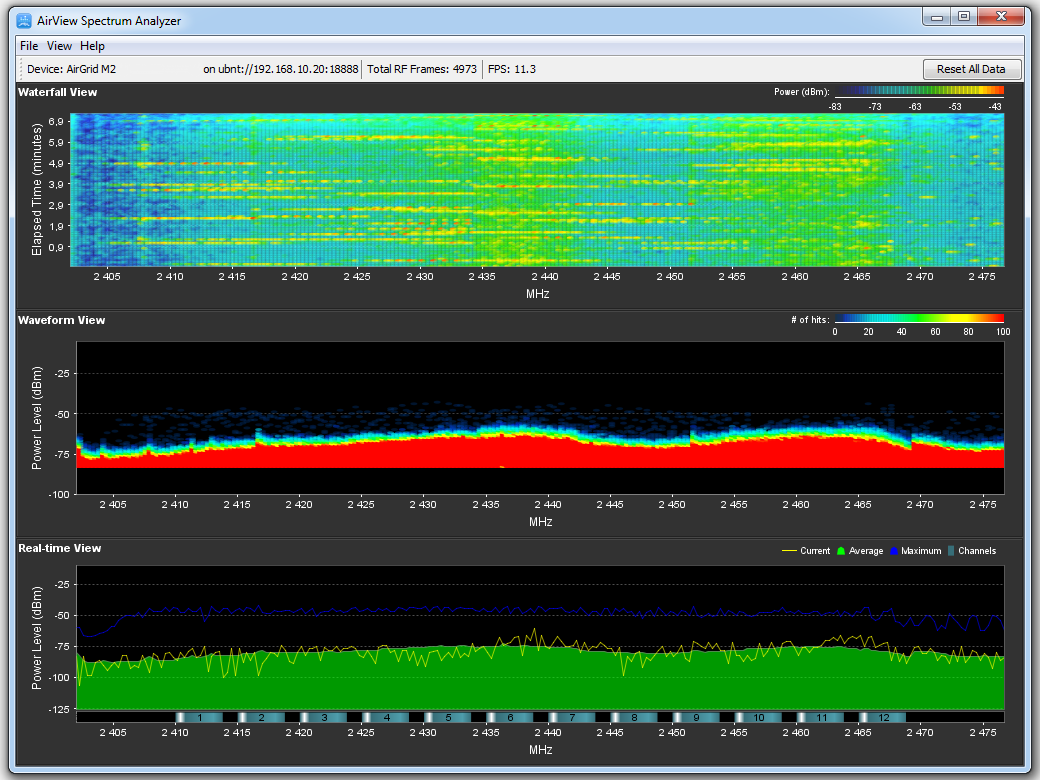The height and width of the screenshot is (780, 1040).
Task: Click the AirView app icon in title bar
Action: [x=24, y=20]
